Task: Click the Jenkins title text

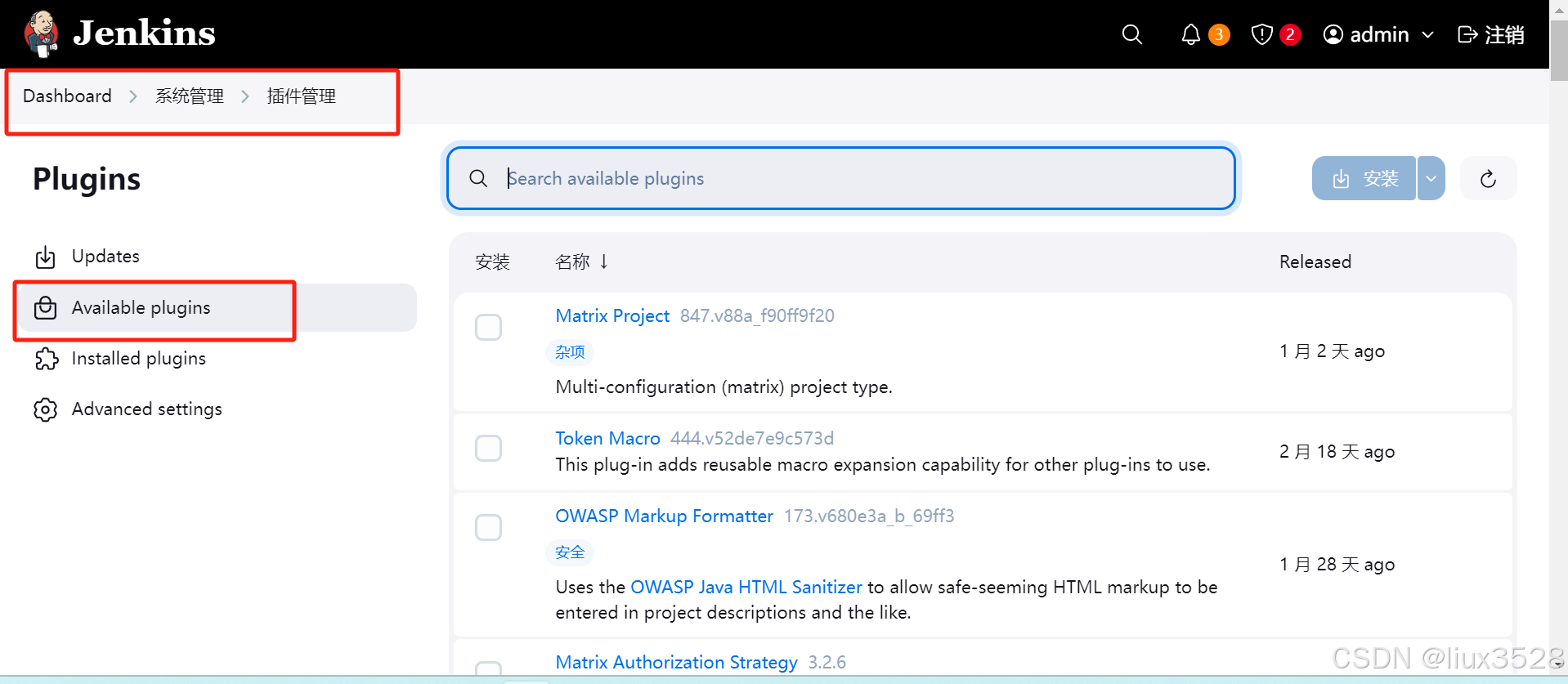Action: (x=144, y=34)
